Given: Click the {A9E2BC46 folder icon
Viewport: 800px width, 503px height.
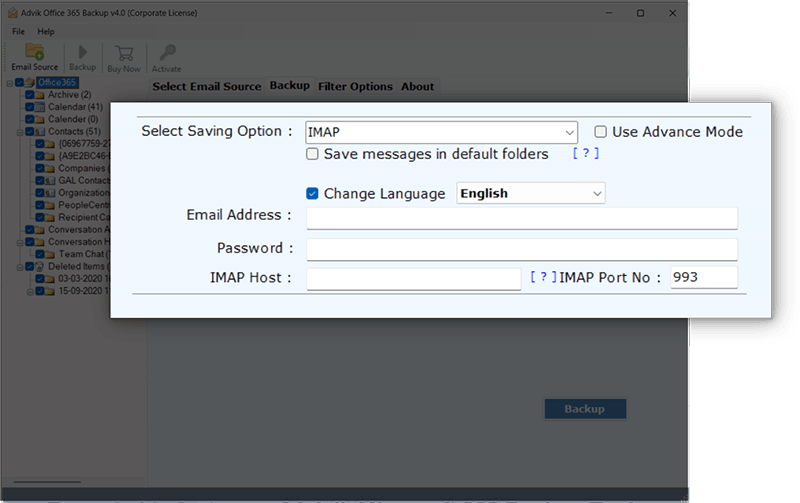Looking at the screenshot, I should pos(49,156).
